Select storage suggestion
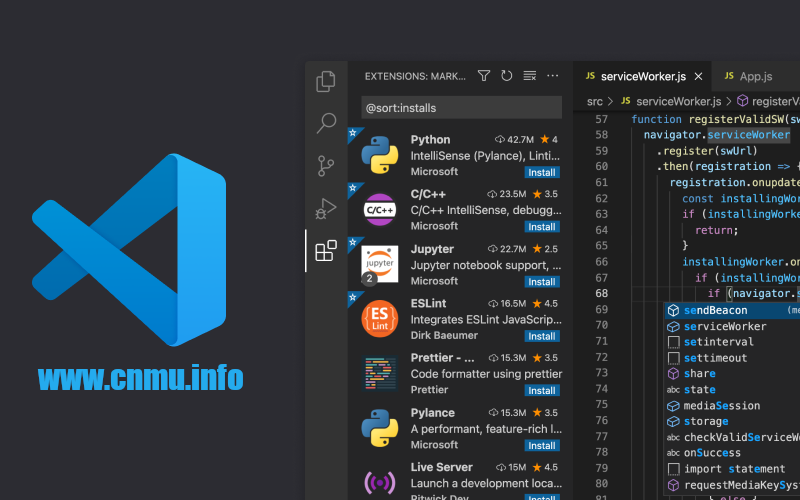Image resolution: width=800 pixels, height=500 pixels. 732,421
